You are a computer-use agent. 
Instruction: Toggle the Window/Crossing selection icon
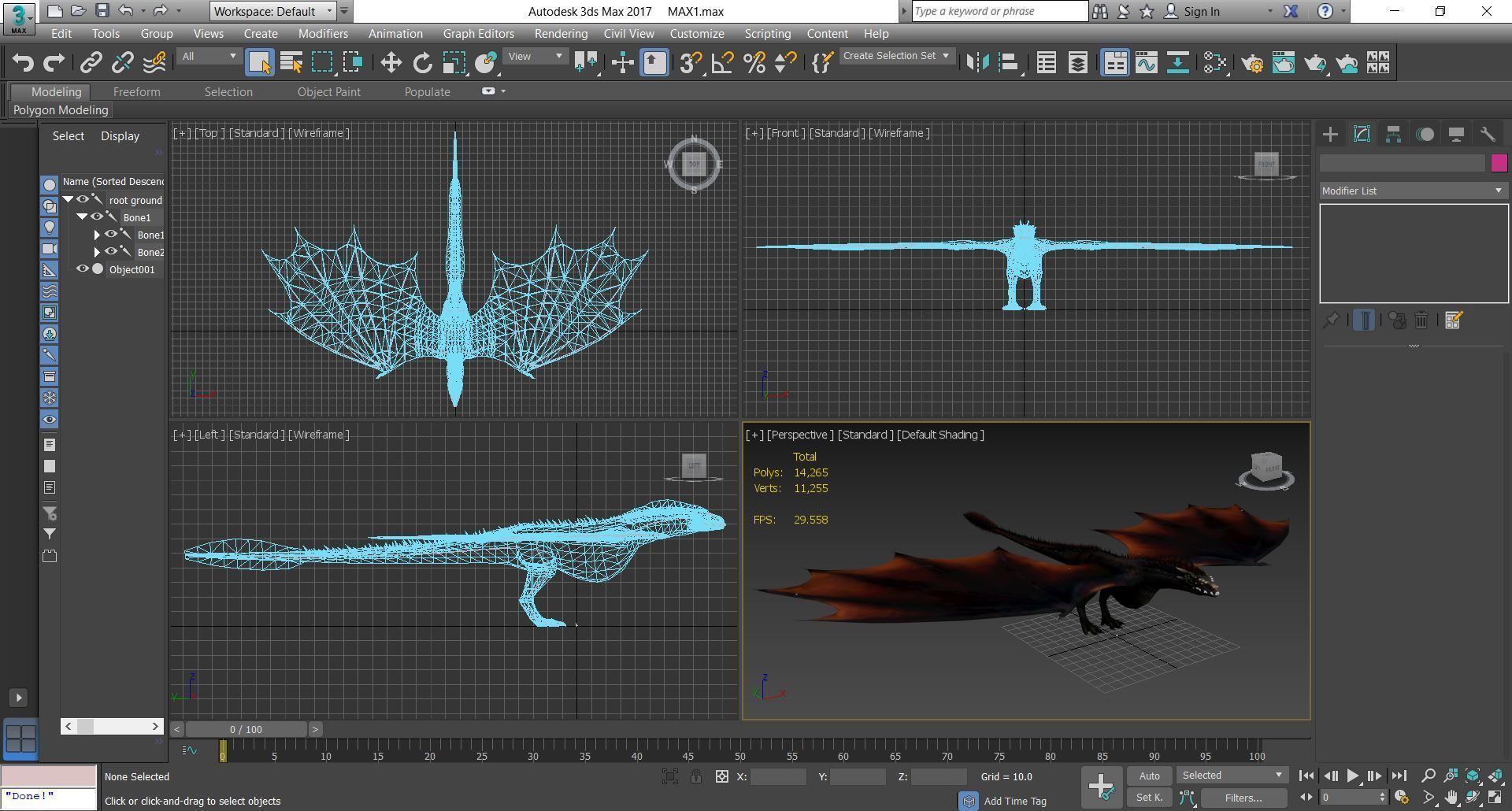click(353, 62)
